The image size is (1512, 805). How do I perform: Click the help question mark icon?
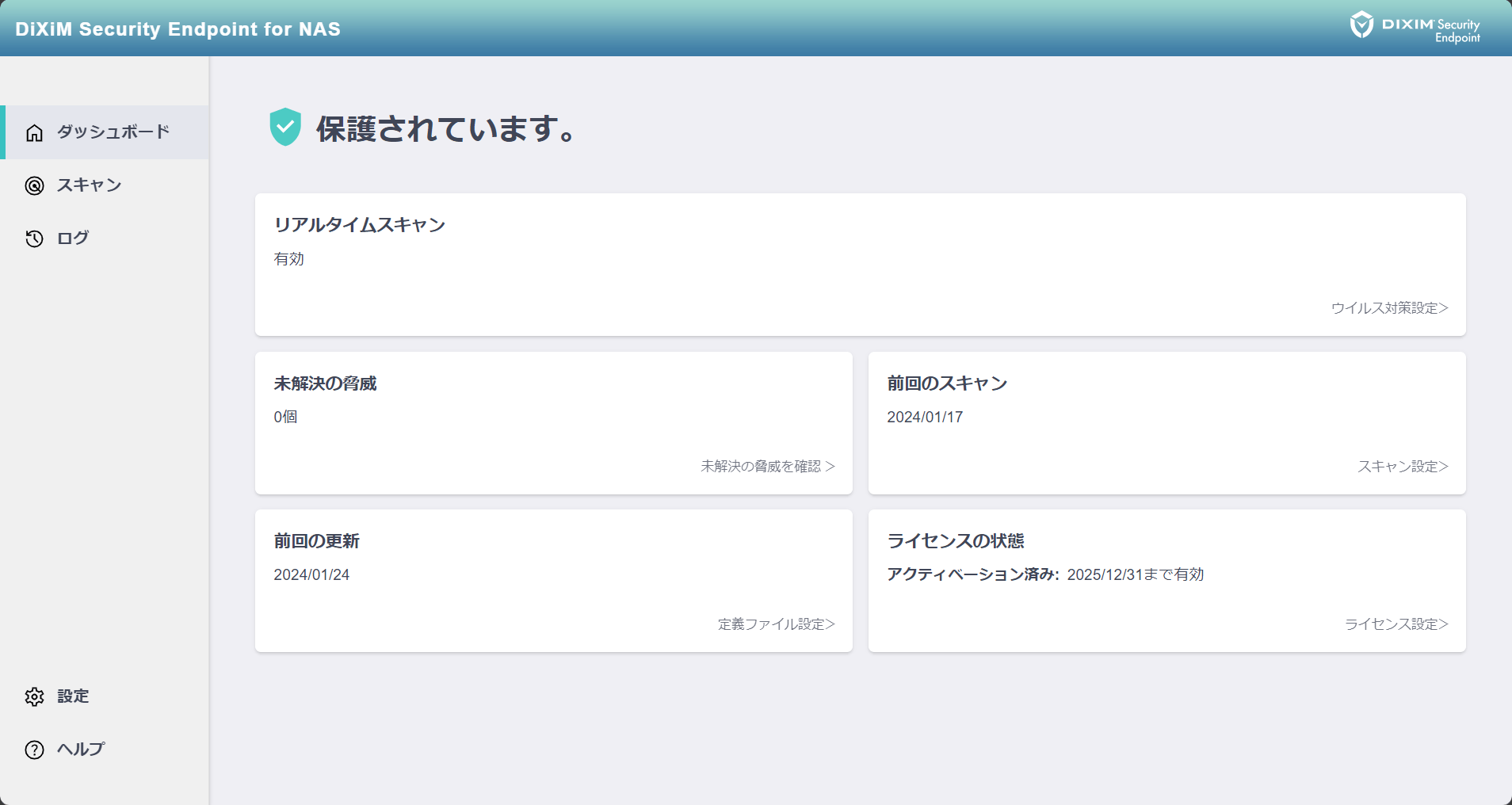34,750
